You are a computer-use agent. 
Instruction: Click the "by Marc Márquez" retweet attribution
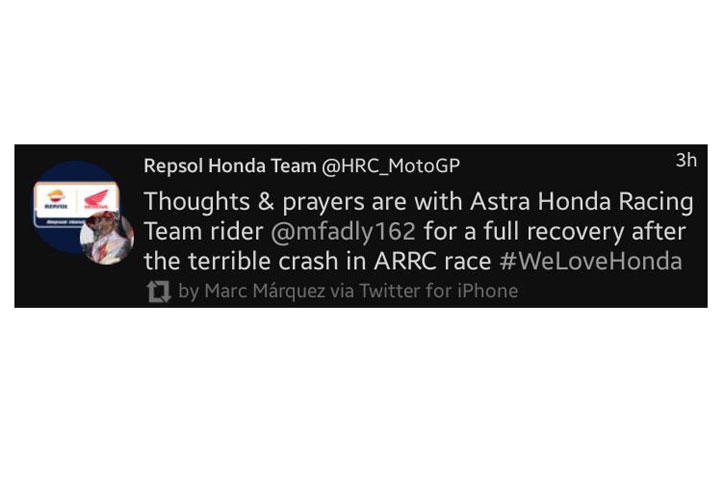252,291
